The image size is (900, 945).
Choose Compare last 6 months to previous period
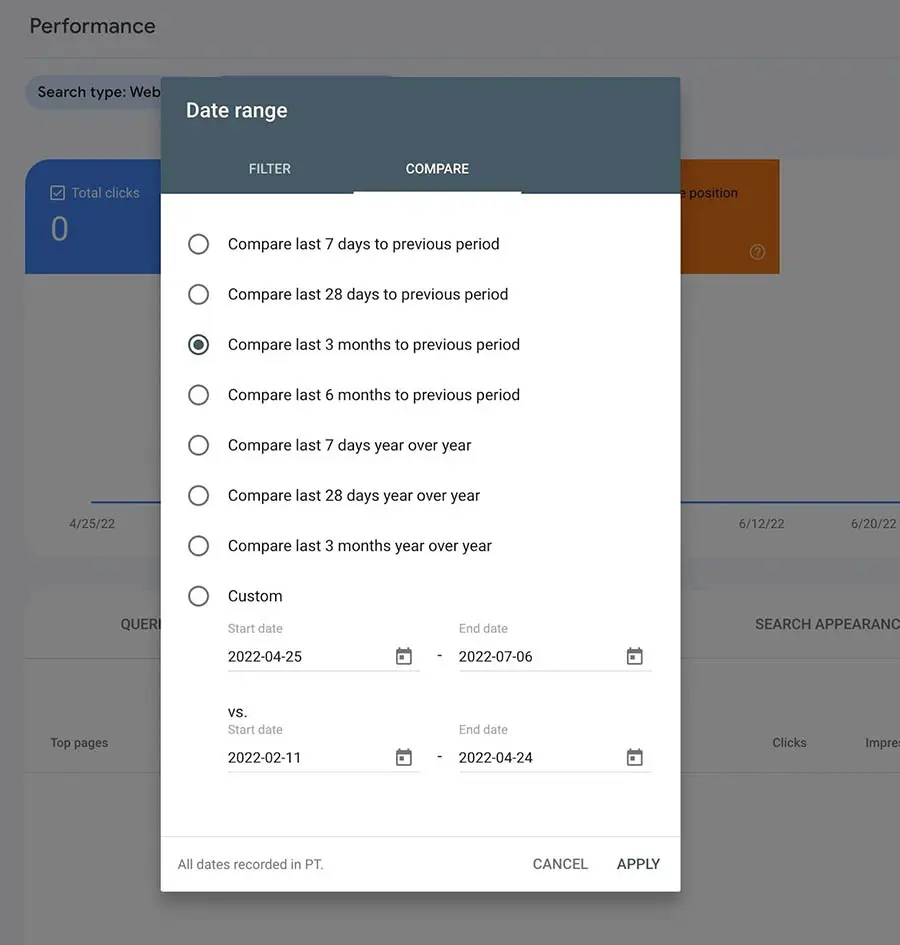pos(199,395)
